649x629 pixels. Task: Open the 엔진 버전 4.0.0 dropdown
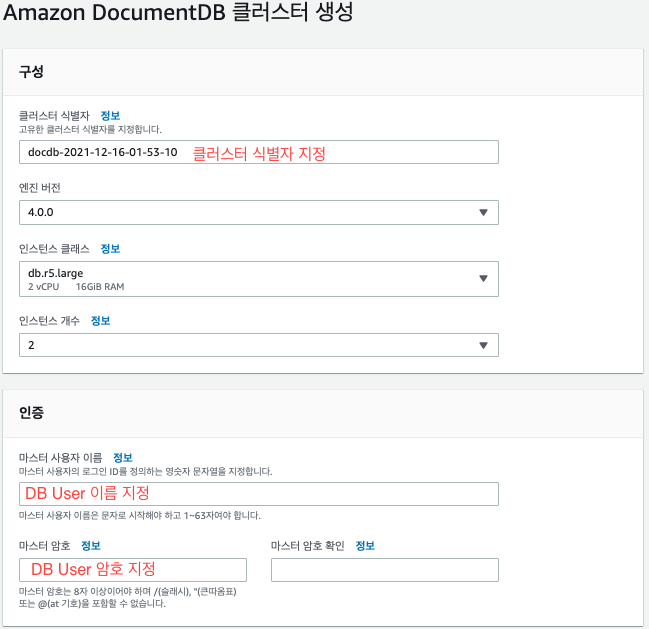coord(259,212)
